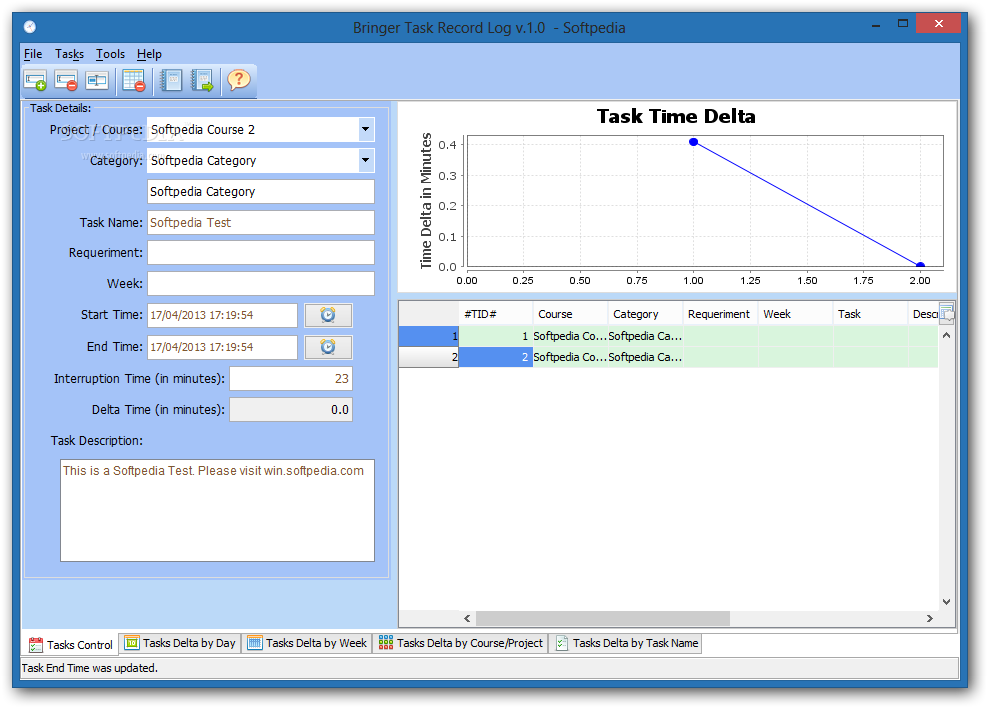Click Category cell in row 2
Viewport: 988px width, 708px height.
click(x=645, y=357)
